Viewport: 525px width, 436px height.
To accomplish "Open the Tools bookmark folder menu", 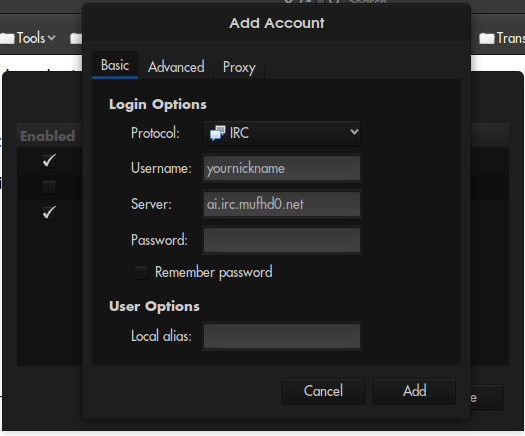I will click(x=28, y=38).
